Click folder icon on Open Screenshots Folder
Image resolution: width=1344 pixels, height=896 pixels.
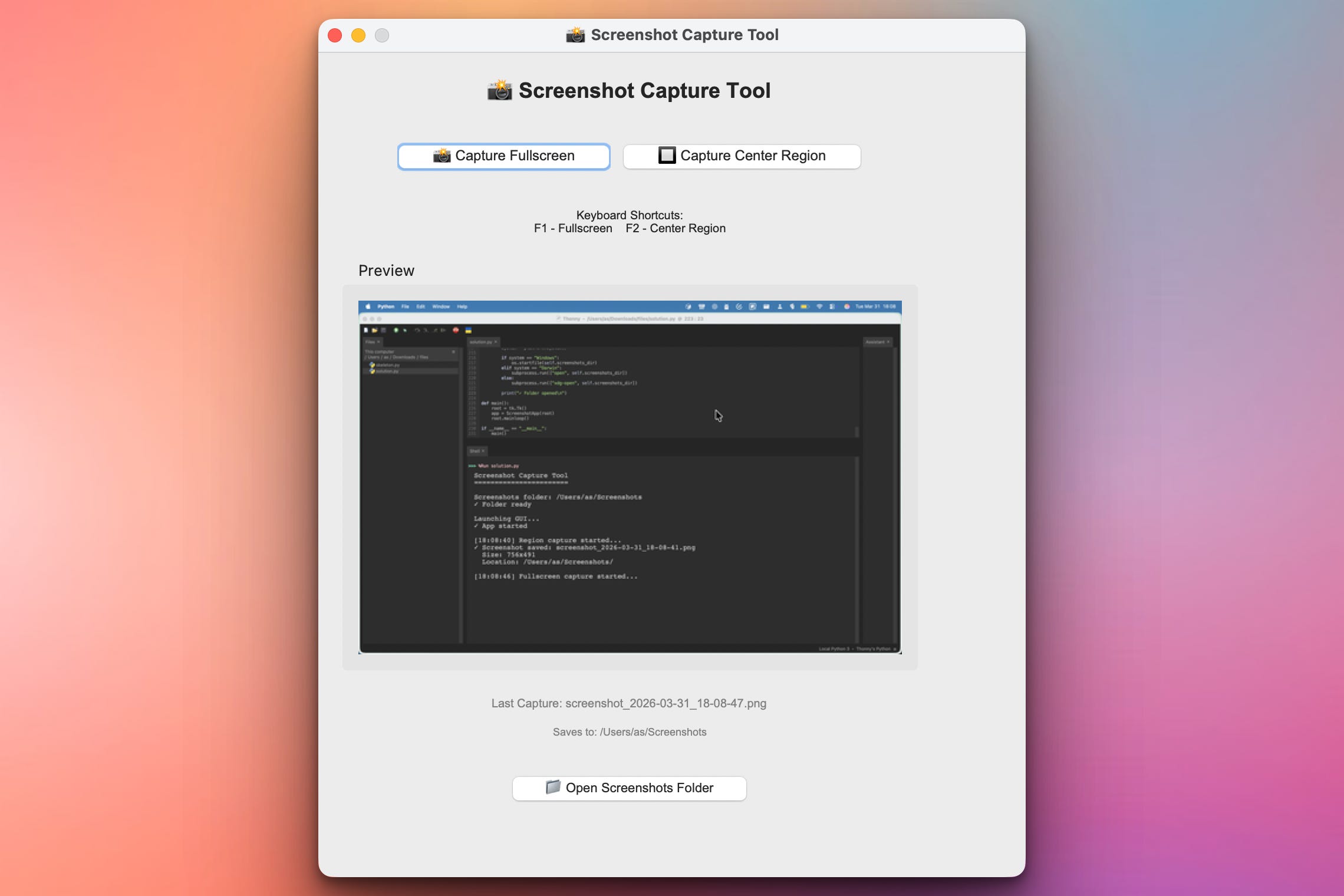(552, 787)
